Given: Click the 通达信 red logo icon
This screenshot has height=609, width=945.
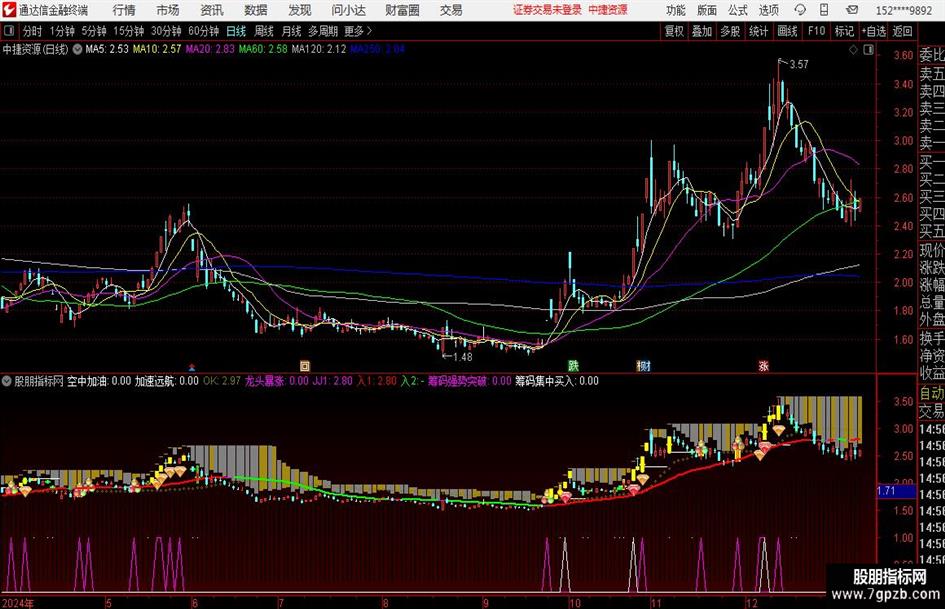Looking at the screenshot, I should tap(9, 10).
